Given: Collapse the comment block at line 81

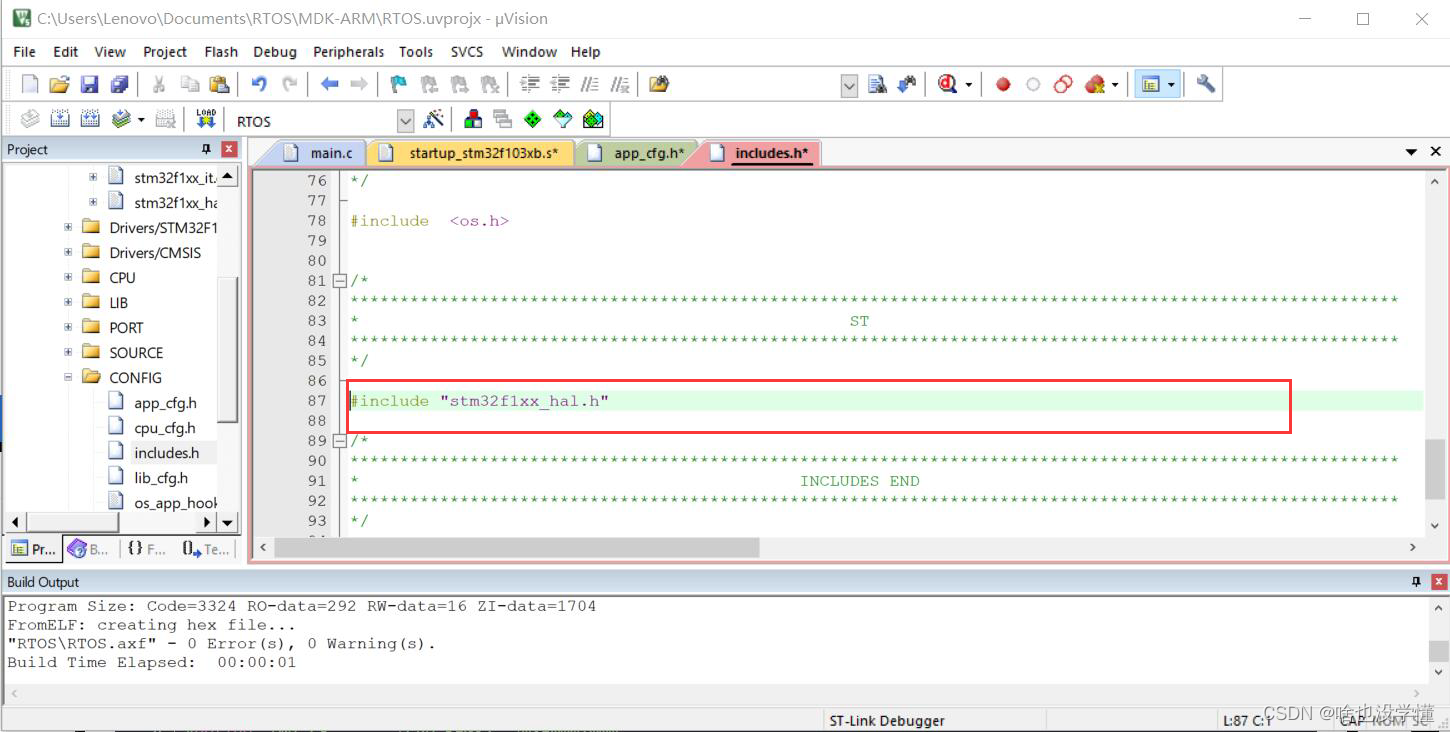Looking at the screenshot, I should pyautogui.click(x=339, y=281).
